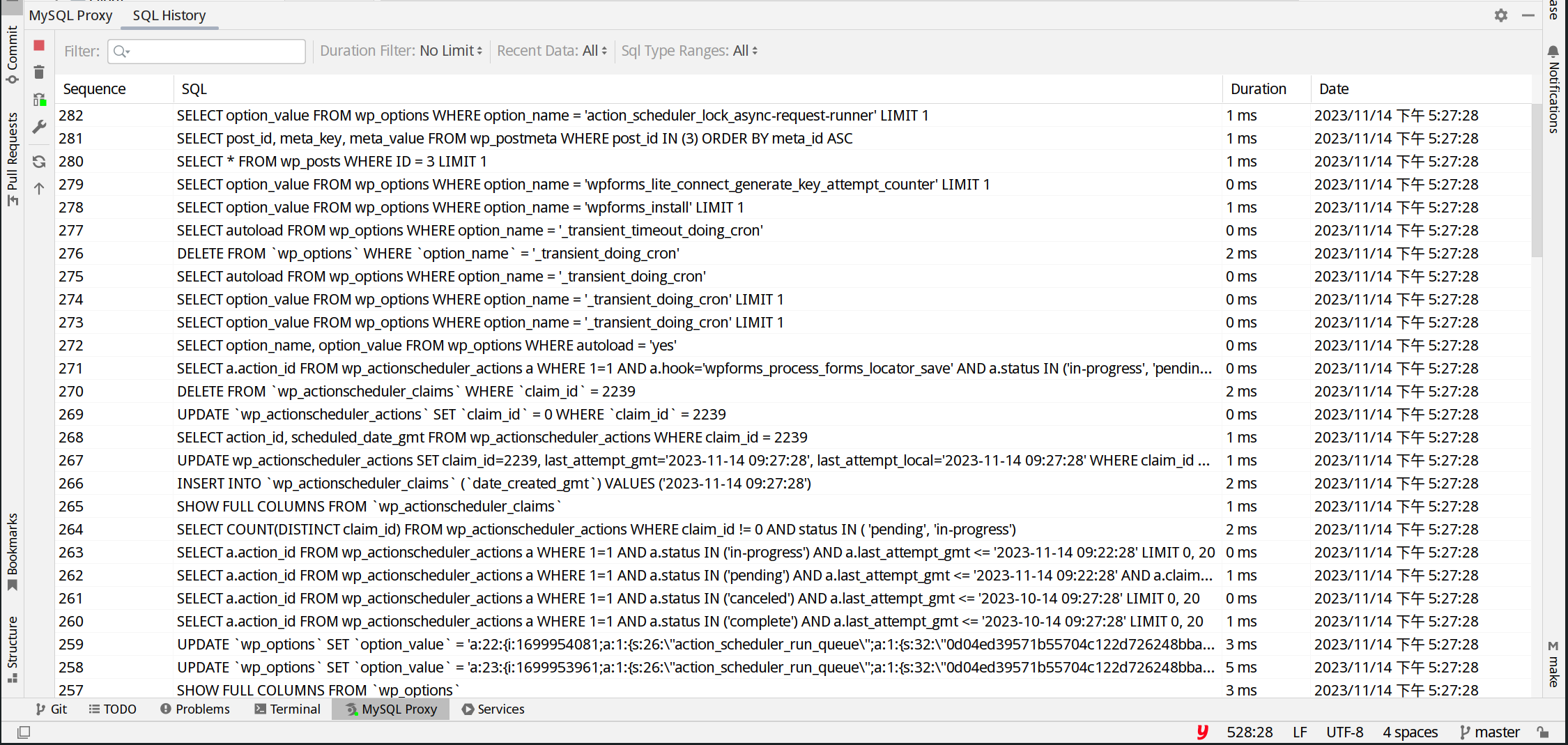1568x745 pixels.
Task: Open the Services tool window
Action: point(493,709)
